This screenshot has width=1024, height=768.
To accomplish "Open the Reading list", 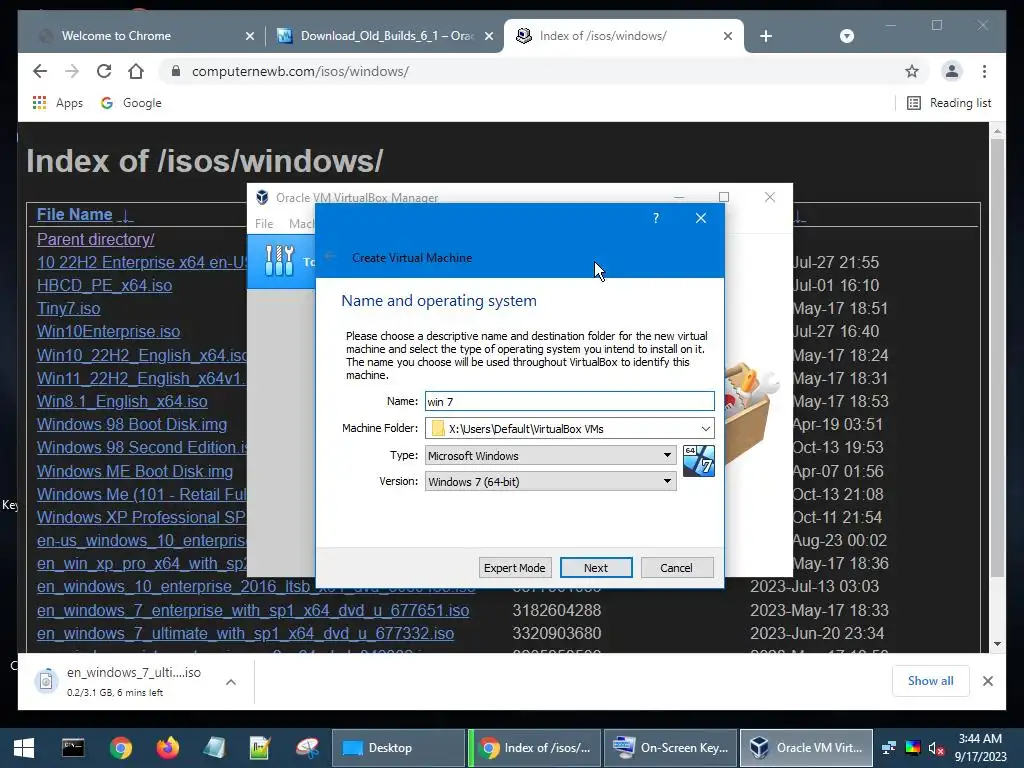I will (x=949, y=103).
